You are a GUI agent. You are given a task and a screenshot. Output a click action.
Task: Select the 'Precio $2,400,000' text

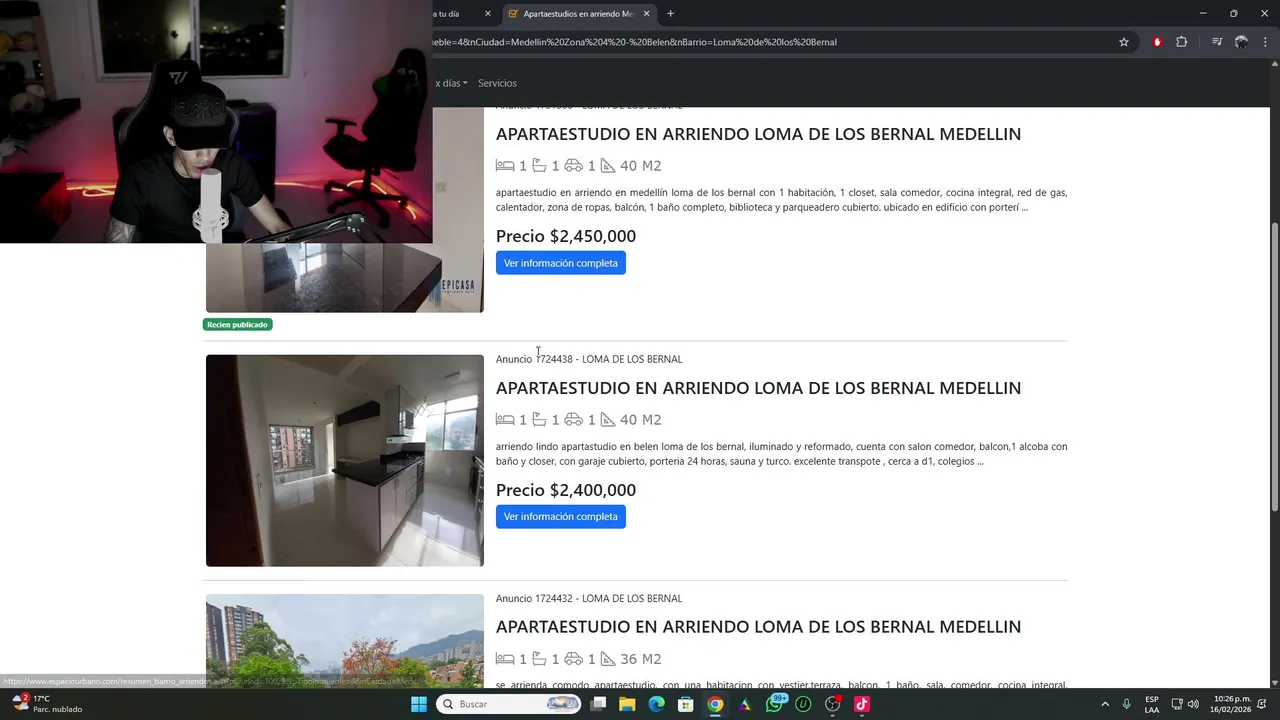tap(566, 490)
